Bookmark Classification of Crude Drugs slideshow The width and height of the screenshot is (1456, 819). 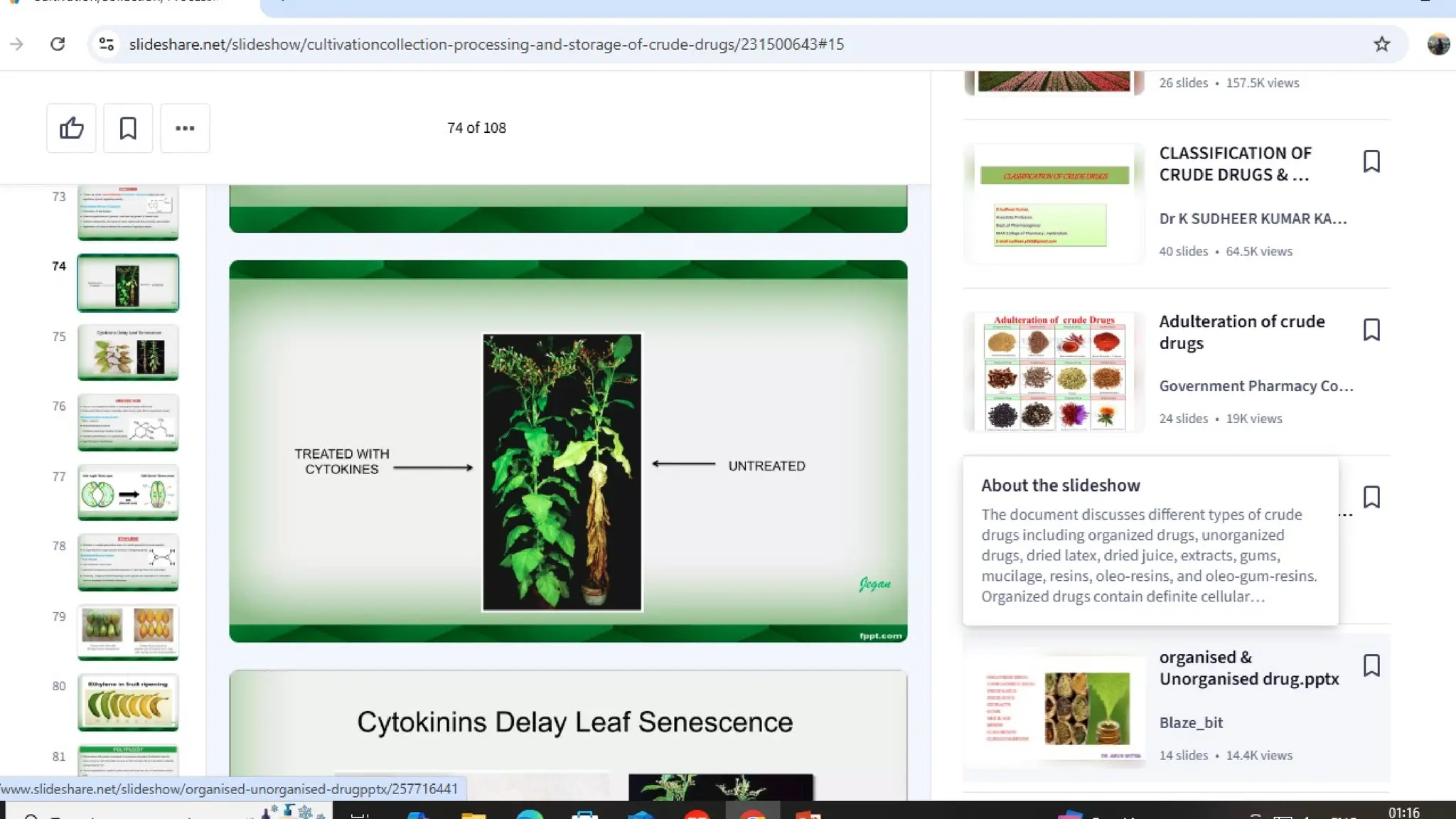point(1371,161)
